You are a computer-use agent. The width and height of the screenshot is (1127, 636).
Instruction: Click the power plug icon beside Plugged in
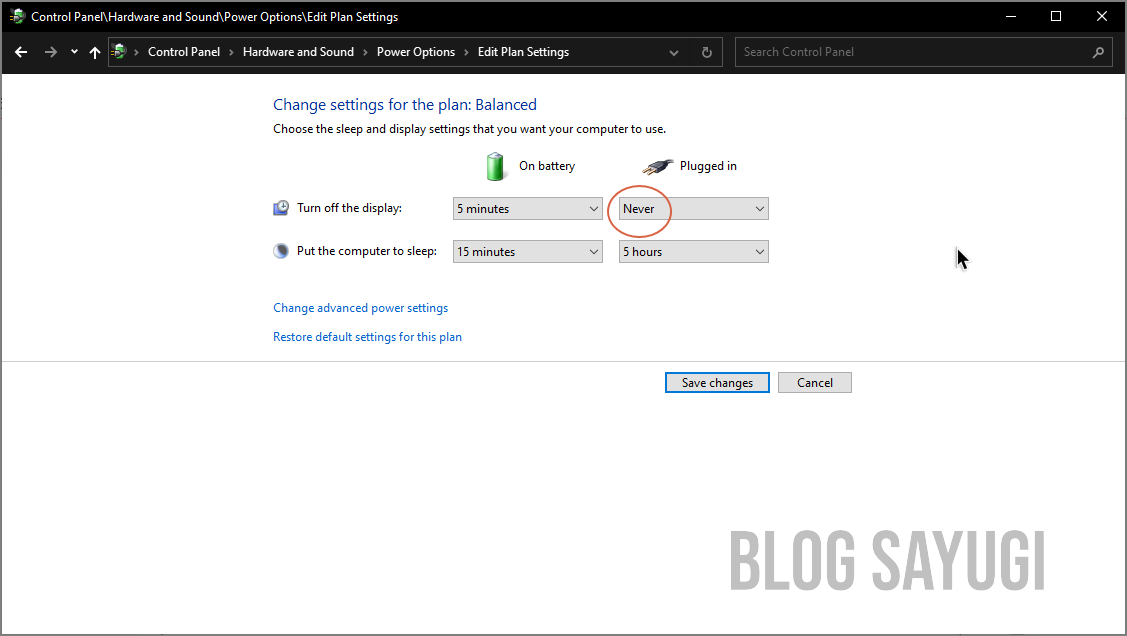pos(657,165)
